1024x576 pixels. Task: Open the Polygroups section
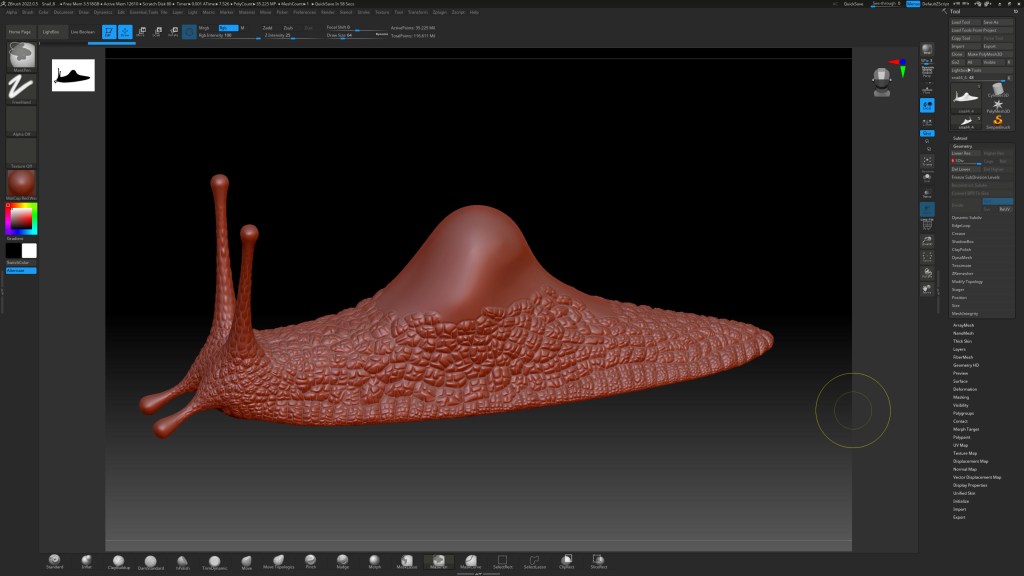pyautogui.click(x=963, y=413)
